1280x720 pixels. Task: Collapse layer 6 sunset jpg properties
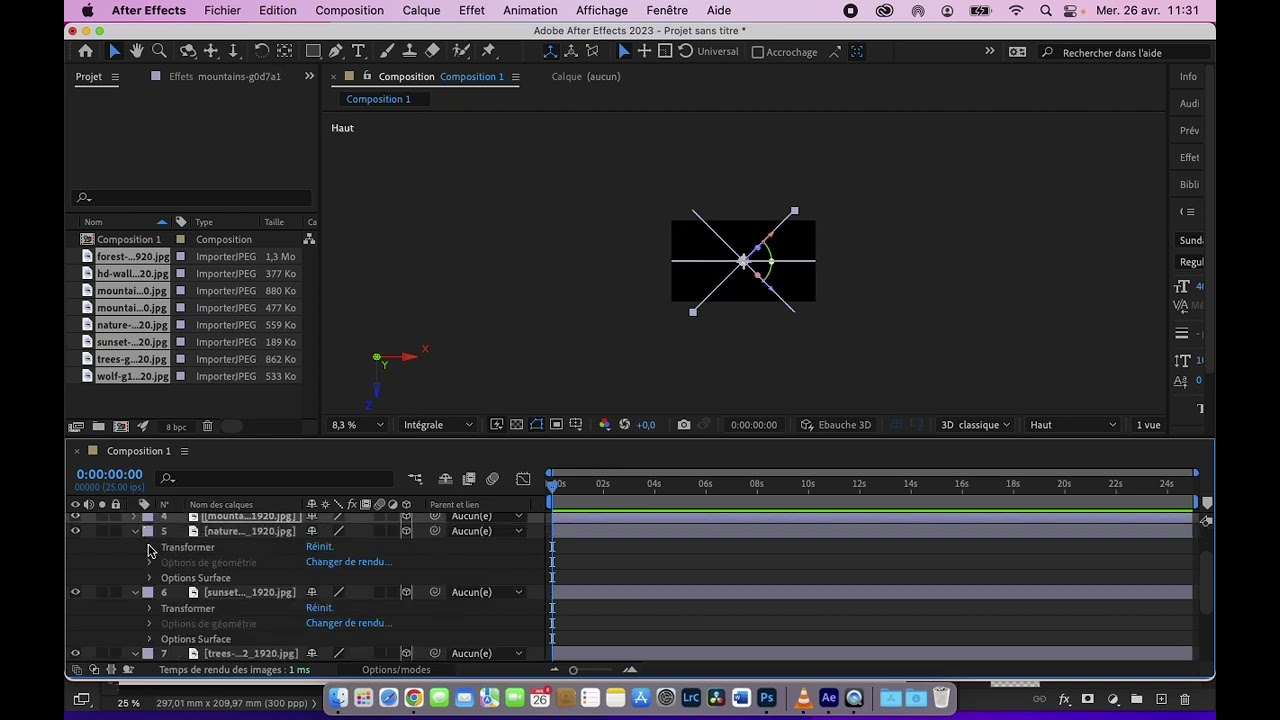pyautogui.click(x=135, y=592)
